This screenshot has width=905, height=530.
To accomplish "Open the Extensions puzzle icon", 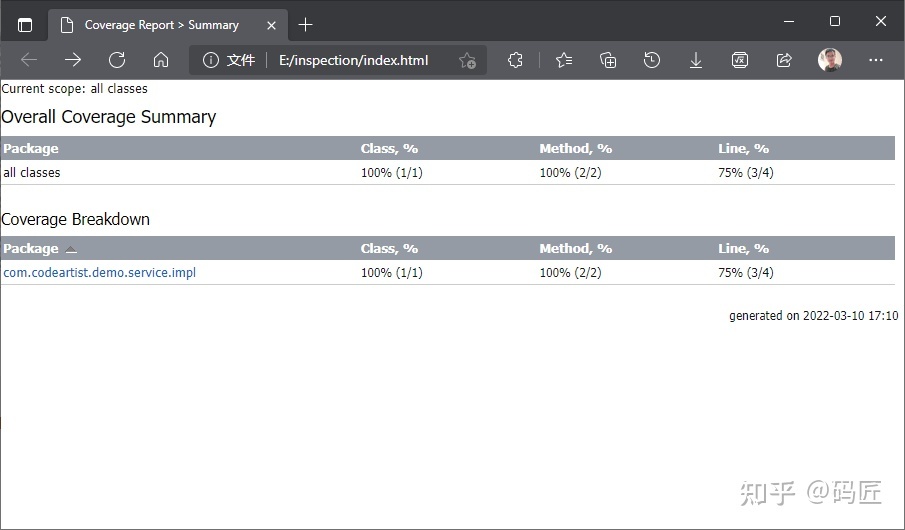I will pyautogui.click(x=515, y=60).
